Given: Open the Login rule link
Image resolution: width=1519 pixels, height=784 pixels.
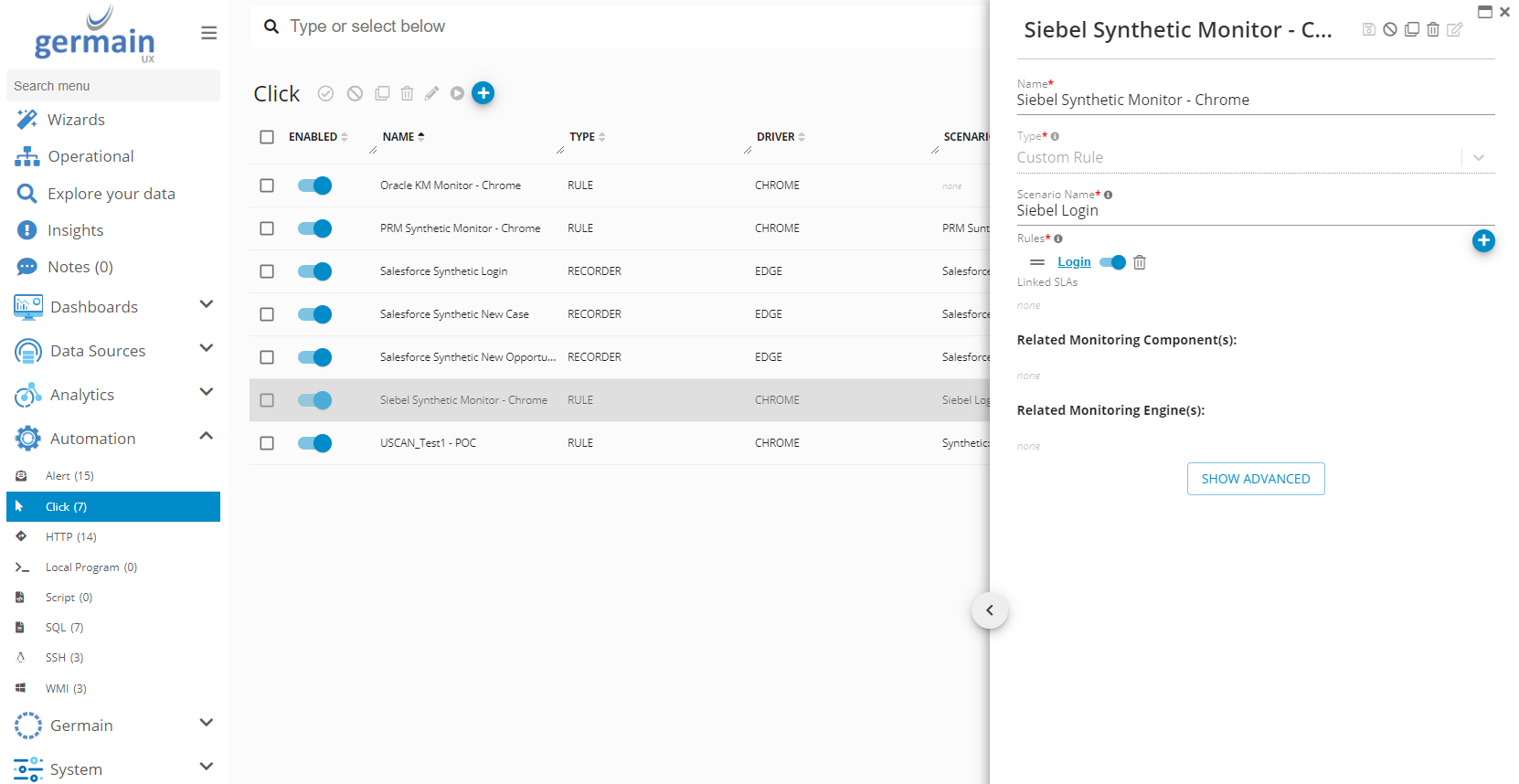Looking at the screenshot, I should pyautogui.click(x=1074, y=262).
